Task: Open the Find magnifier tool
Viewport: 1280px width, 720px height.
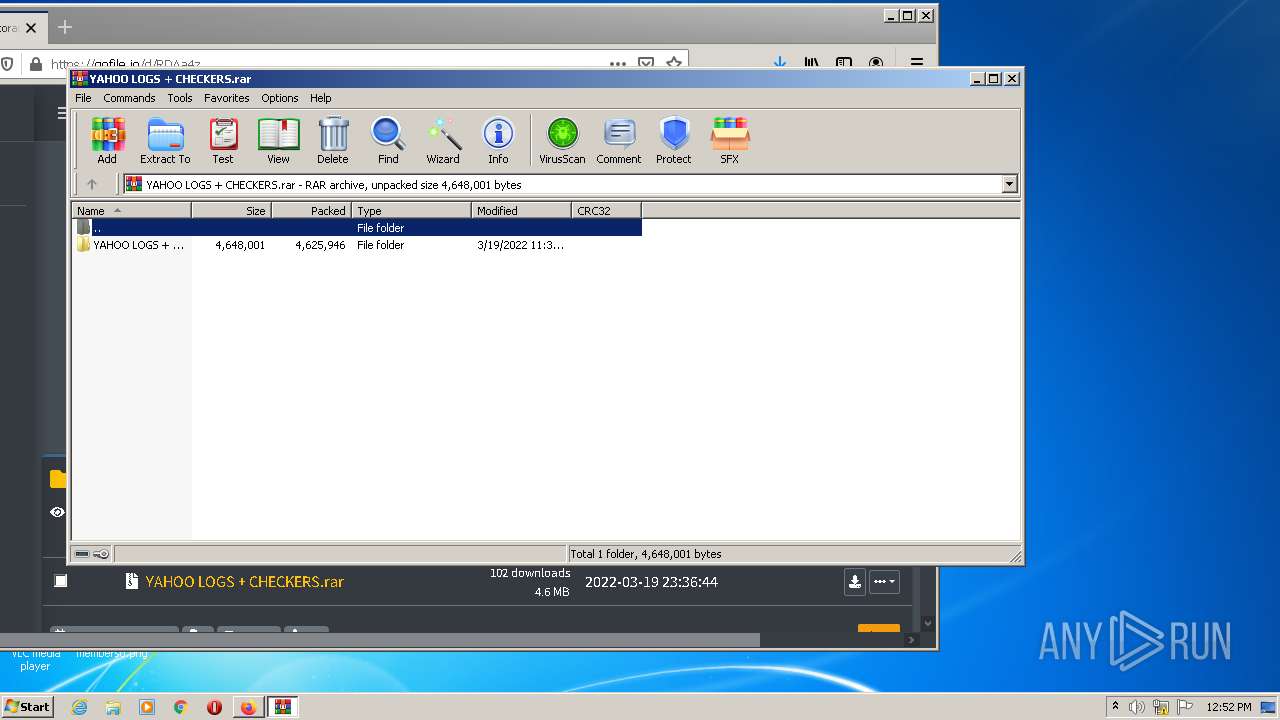Action: [x=388, y=140]
